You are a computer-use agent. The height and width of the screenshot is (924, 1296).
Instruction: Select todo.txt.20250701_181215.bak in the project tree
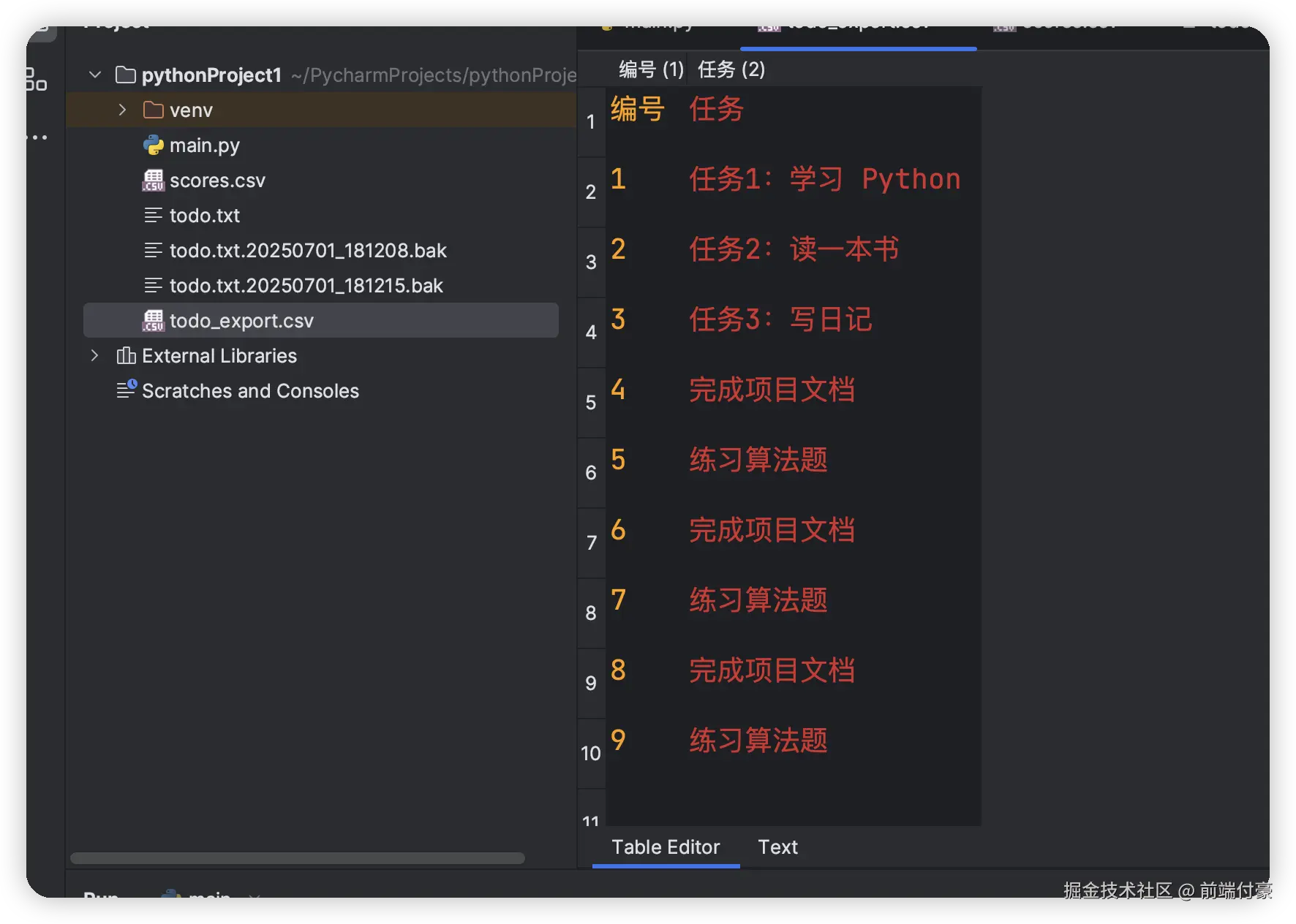click(306, 286)
